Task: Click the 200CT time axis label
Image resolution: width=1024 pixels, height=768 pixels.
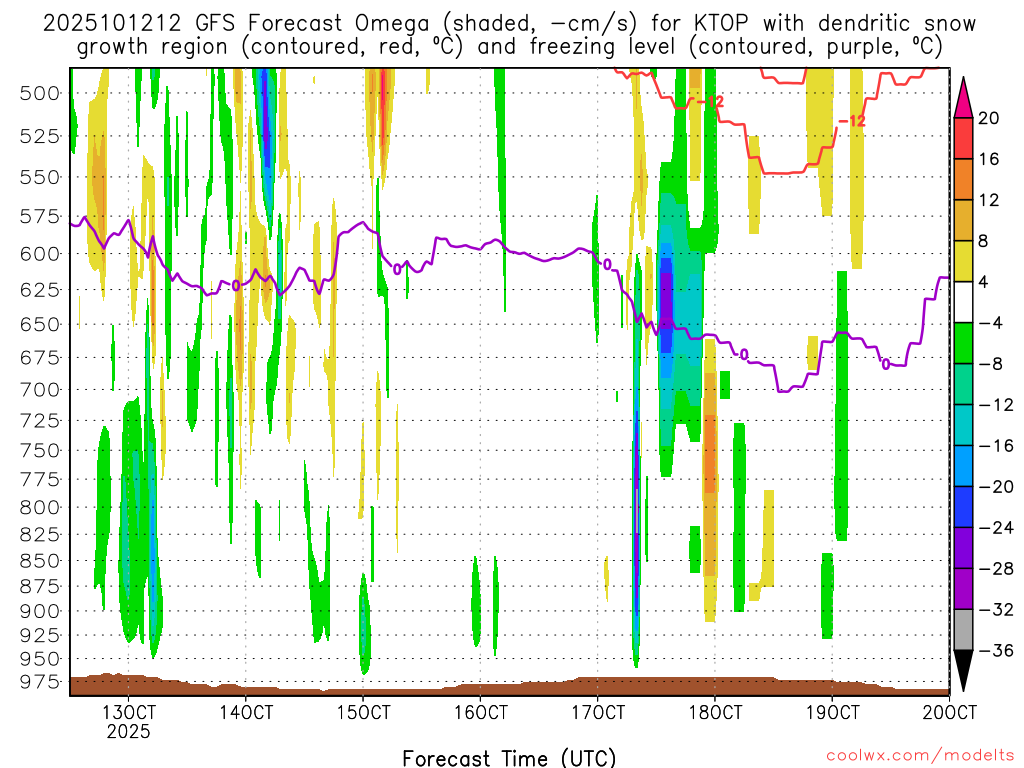Action: tap(950, 711)
